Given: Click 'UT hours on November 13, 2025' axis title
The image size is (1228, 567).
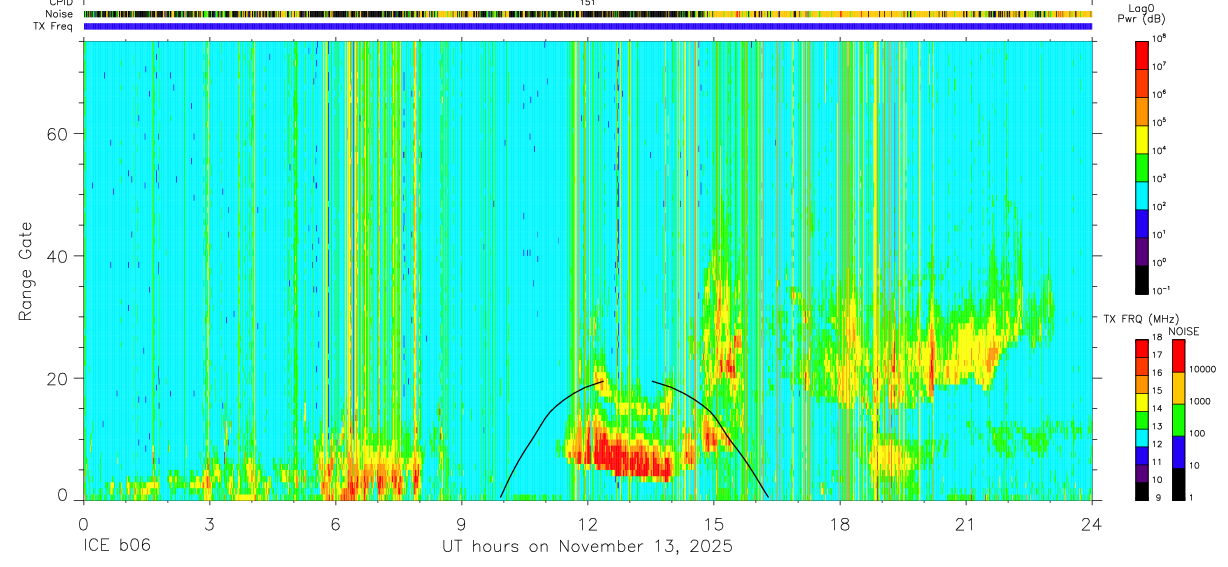Looking at the screenshot, I should click(588, 547).
